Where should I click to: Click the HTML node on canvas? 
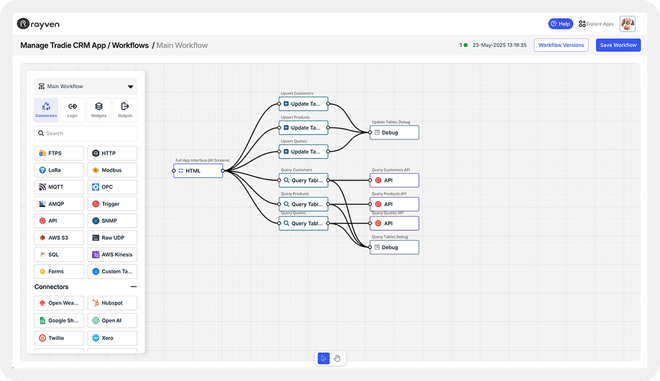(198, 171)
